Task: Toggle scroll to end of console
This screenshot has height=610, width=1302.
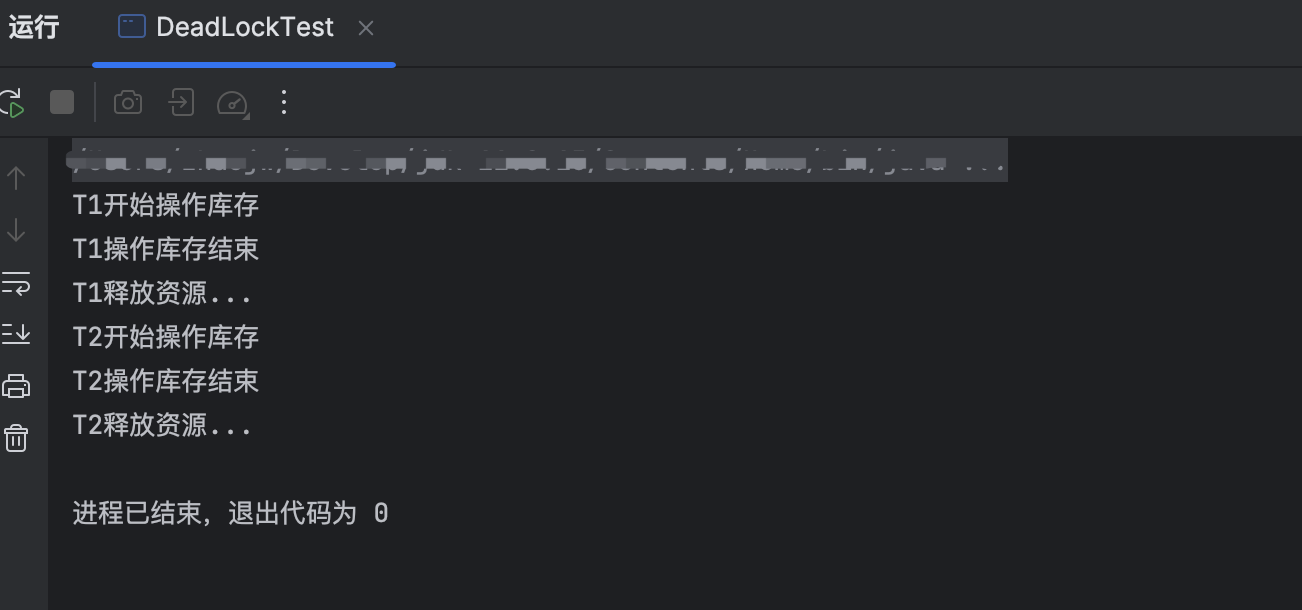Action: point(16,334)
